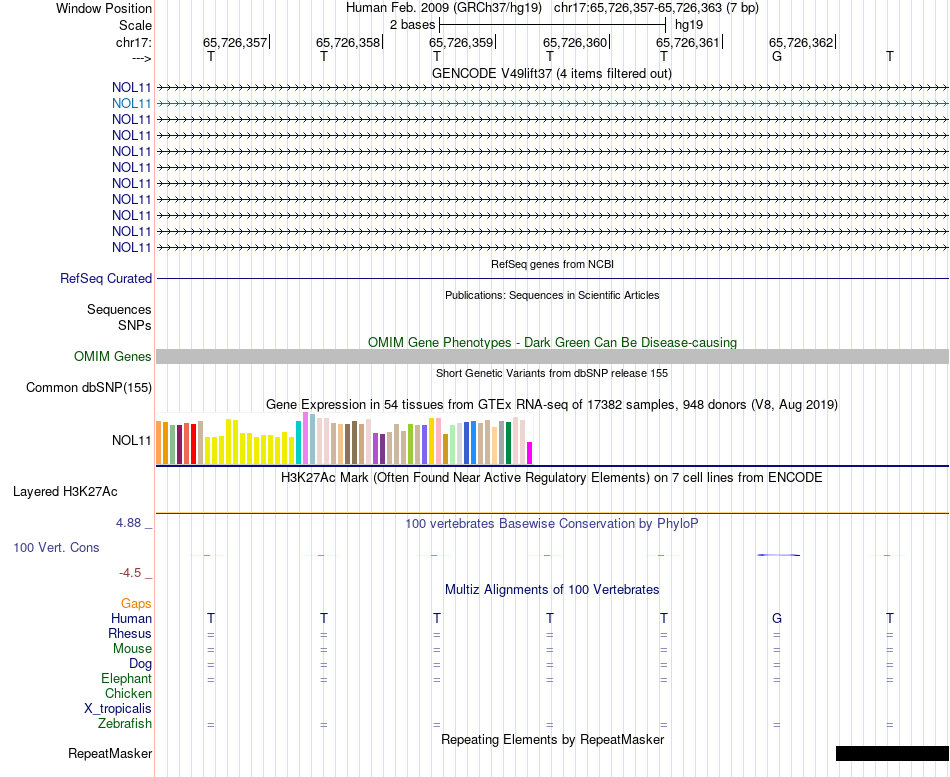Click the cyan bar in GTEx chart
Viewport: 950px width, 777px height.
298,442
